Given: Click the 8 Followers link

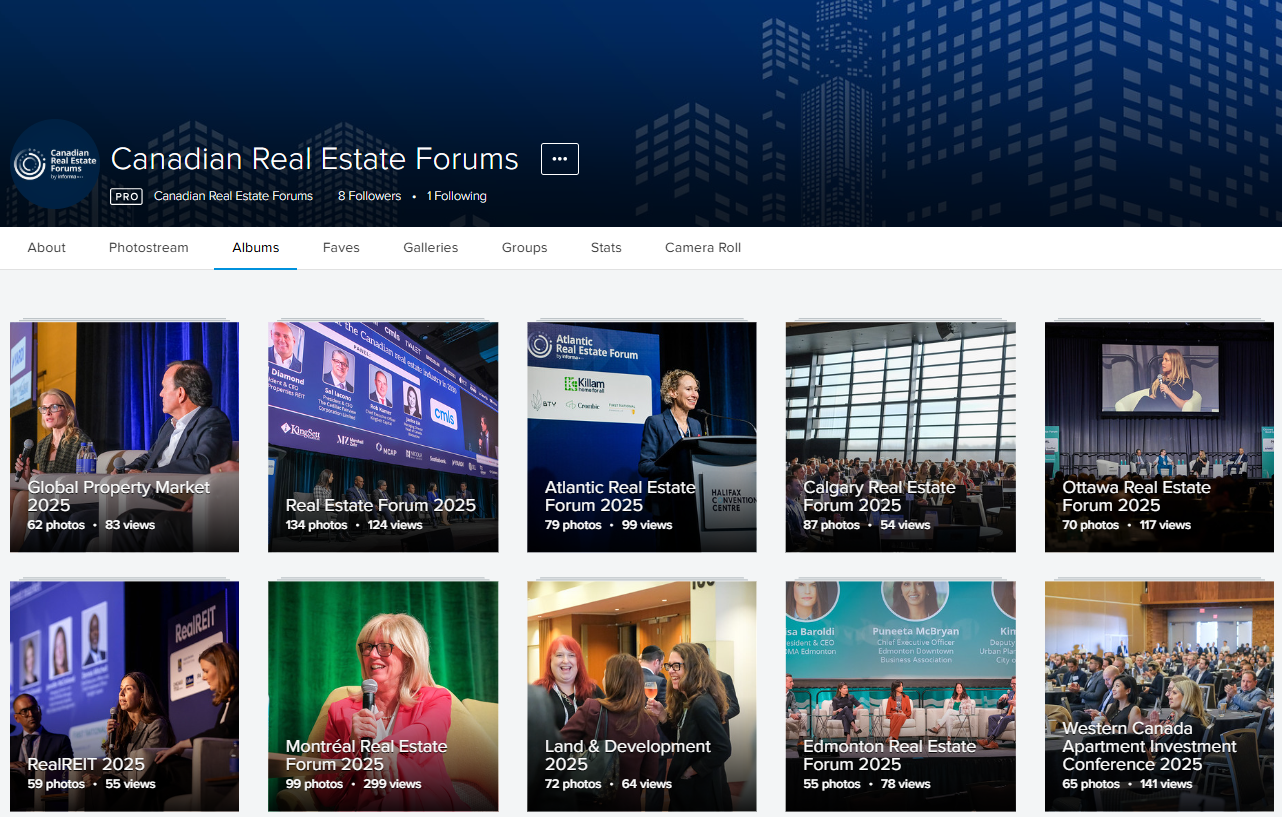Looking at the screenshot, I should (x=369, y=196).
